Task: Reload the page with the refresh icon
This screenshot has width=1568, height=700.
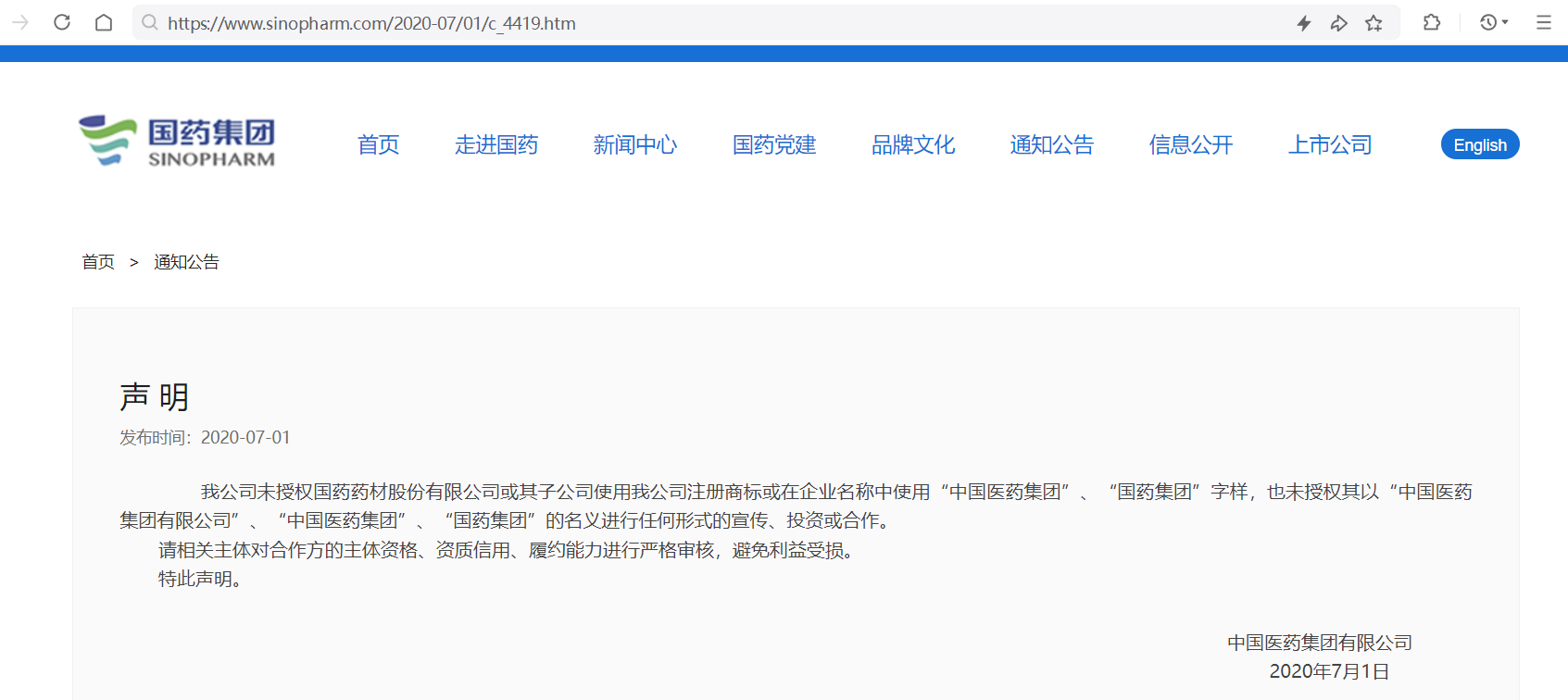Action: (62, 22)
